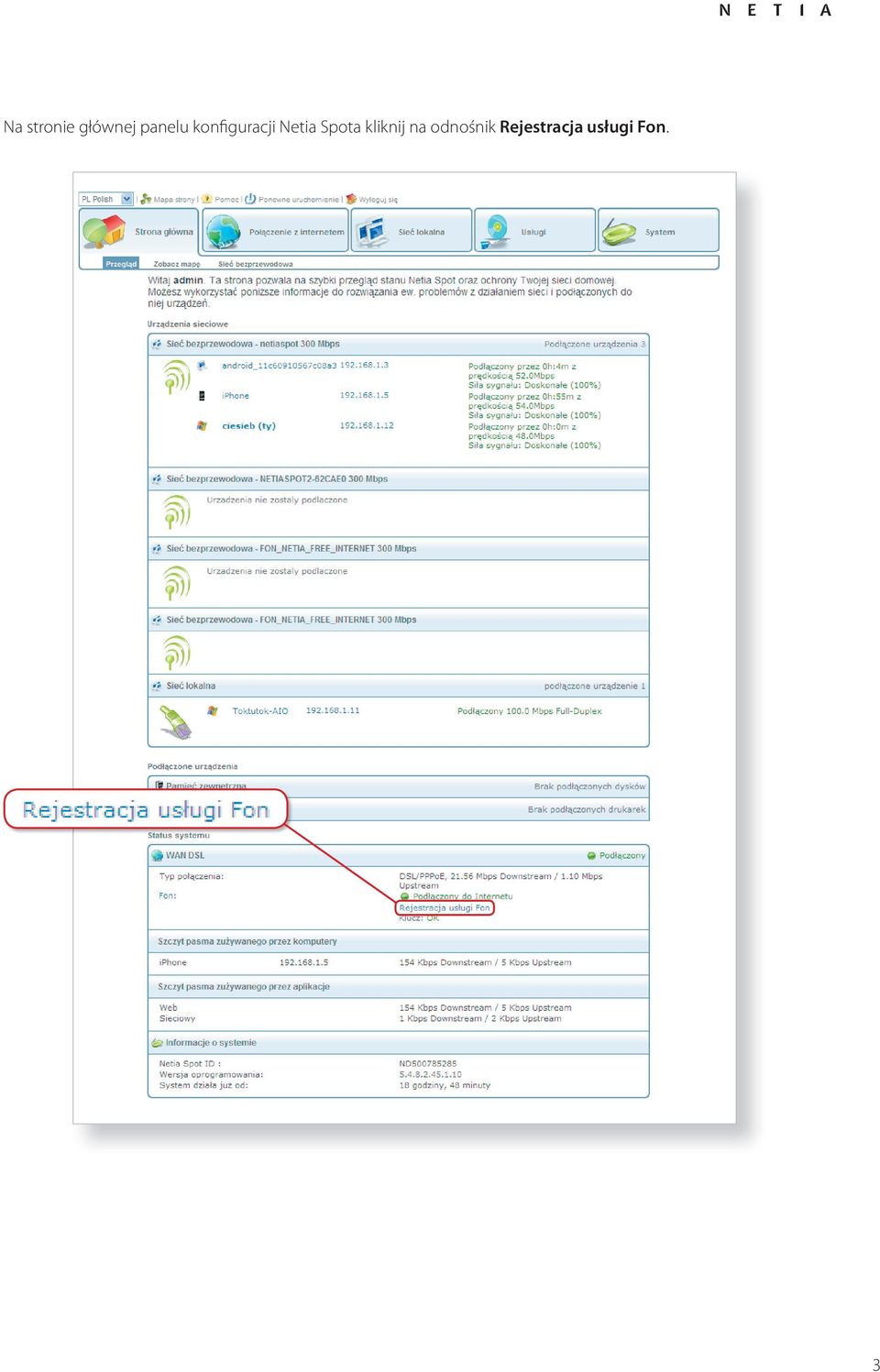Open the Sieć lokalna tab
Screen dimensions: 880x1372
tap(412, 231)
